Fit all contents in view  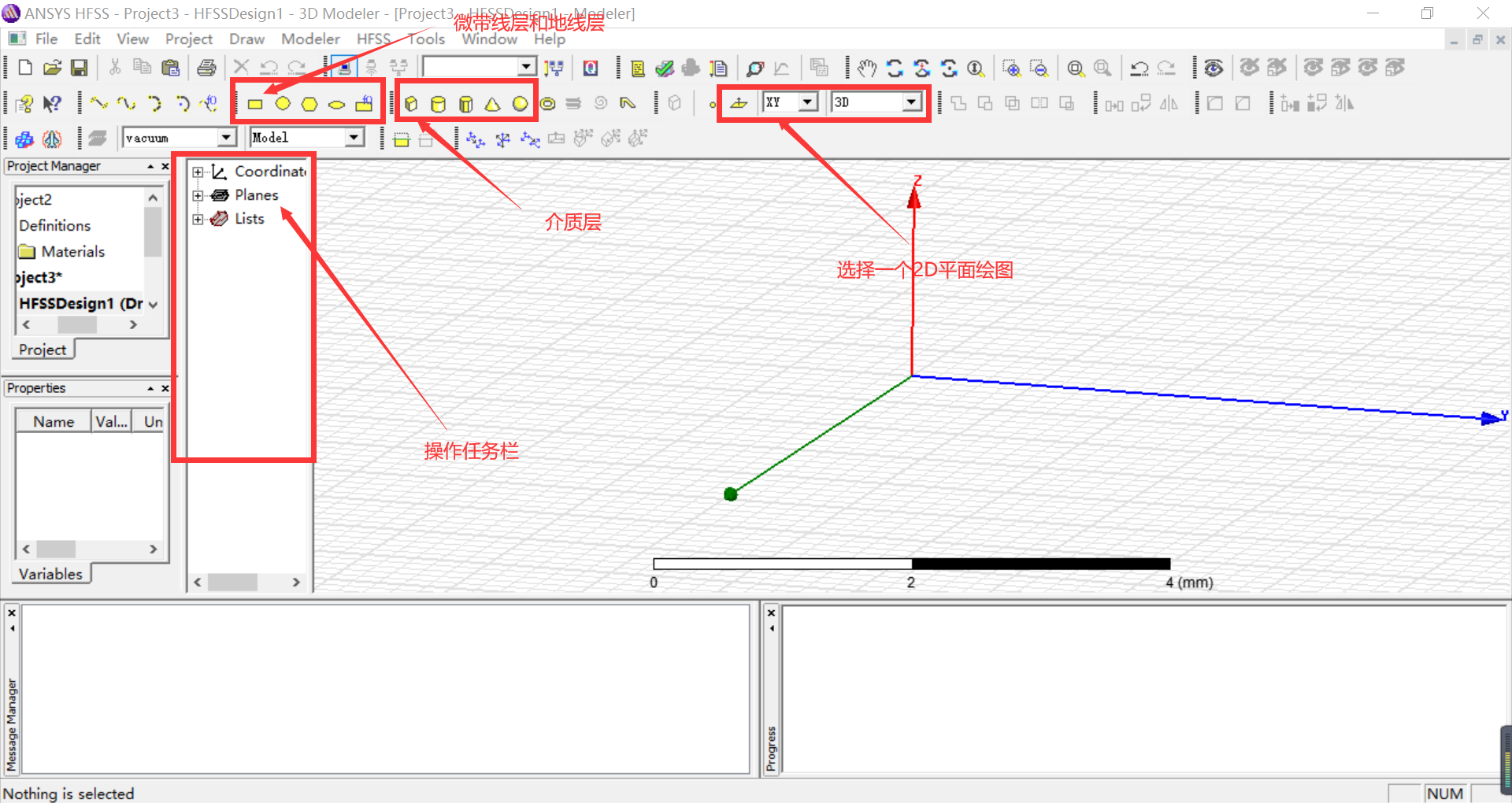(1075, 68)
